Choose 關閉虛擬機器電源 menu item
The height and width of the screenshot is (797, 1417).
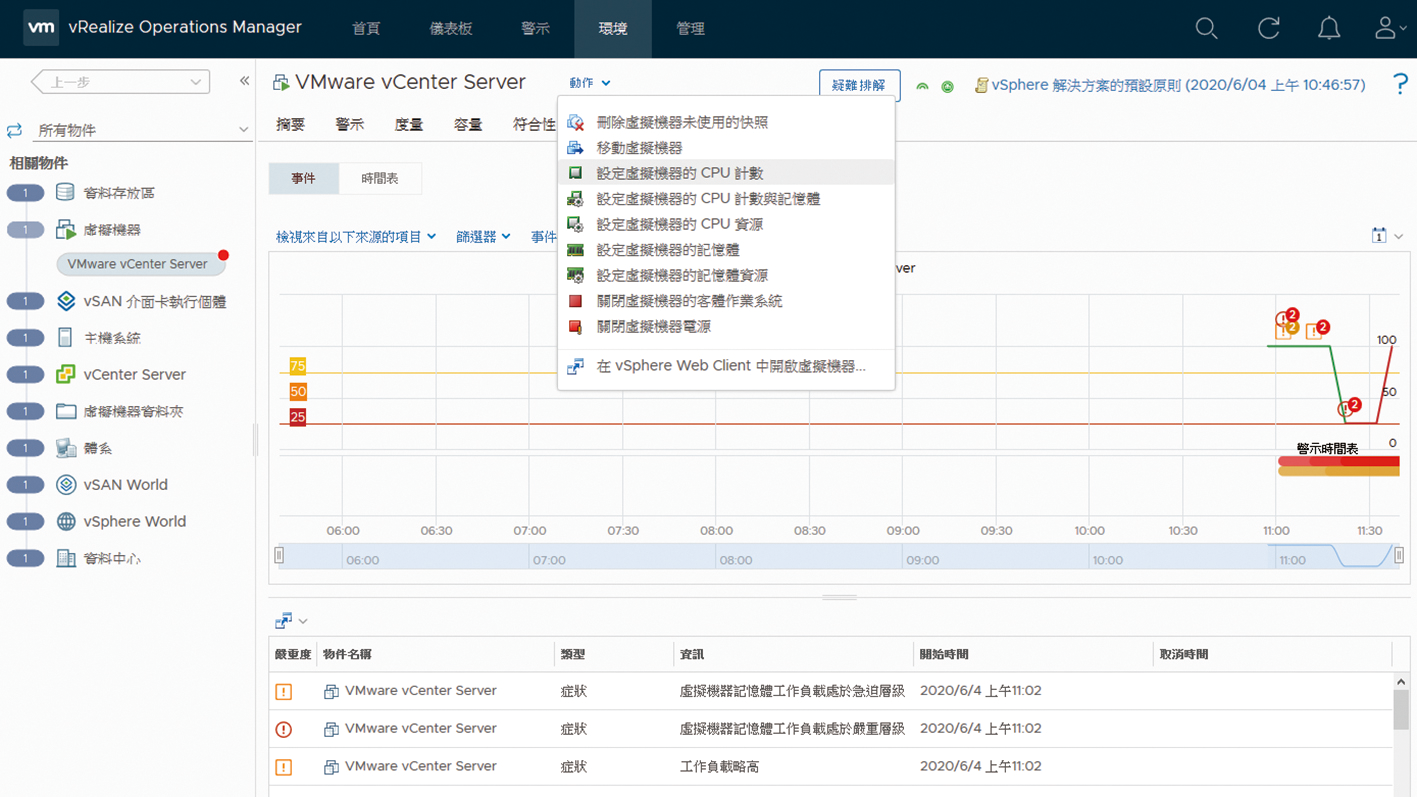click(x=726, y=327)
